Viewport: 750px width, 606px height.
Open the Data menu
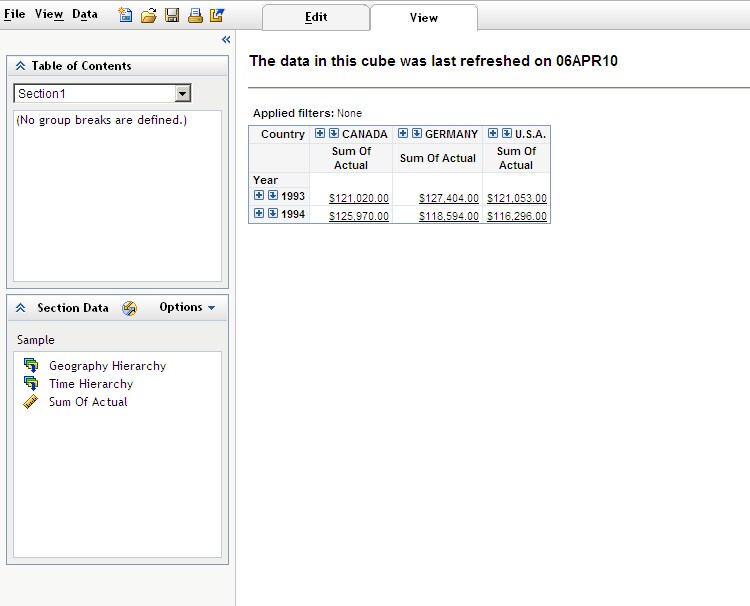click(85, 15)
